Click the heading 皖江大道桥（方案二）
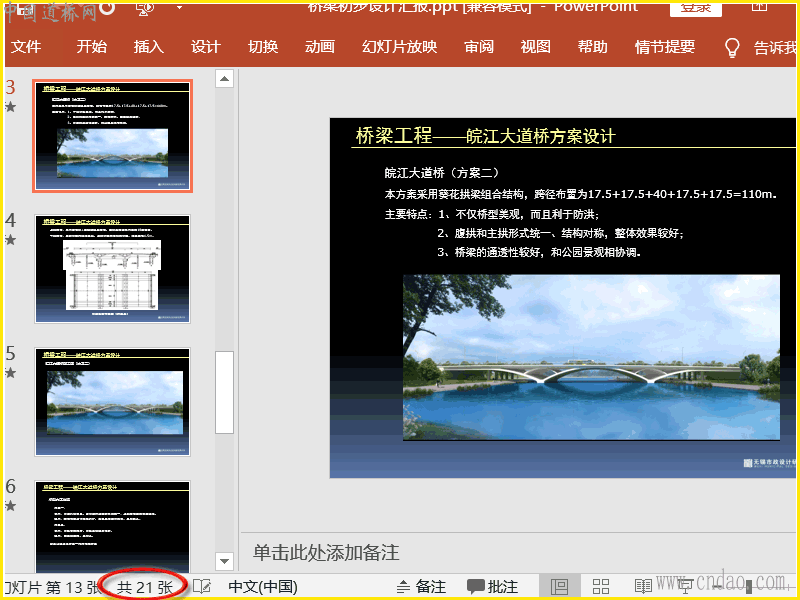This screenshot has height=600, width=800. click(x=442, y=173)
